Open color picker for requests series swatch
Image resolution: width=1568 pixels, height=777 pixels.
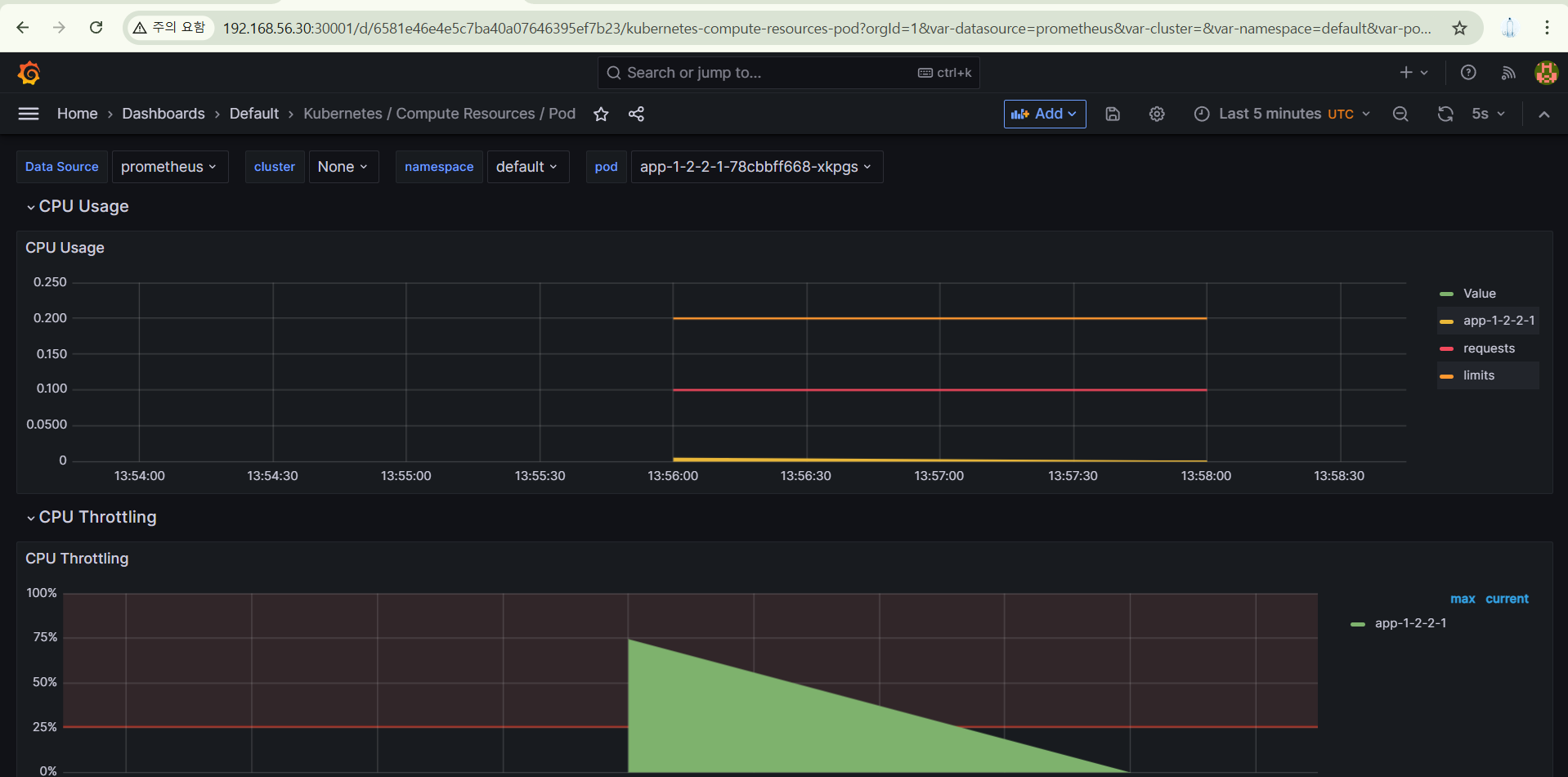tap(1446, 348)
